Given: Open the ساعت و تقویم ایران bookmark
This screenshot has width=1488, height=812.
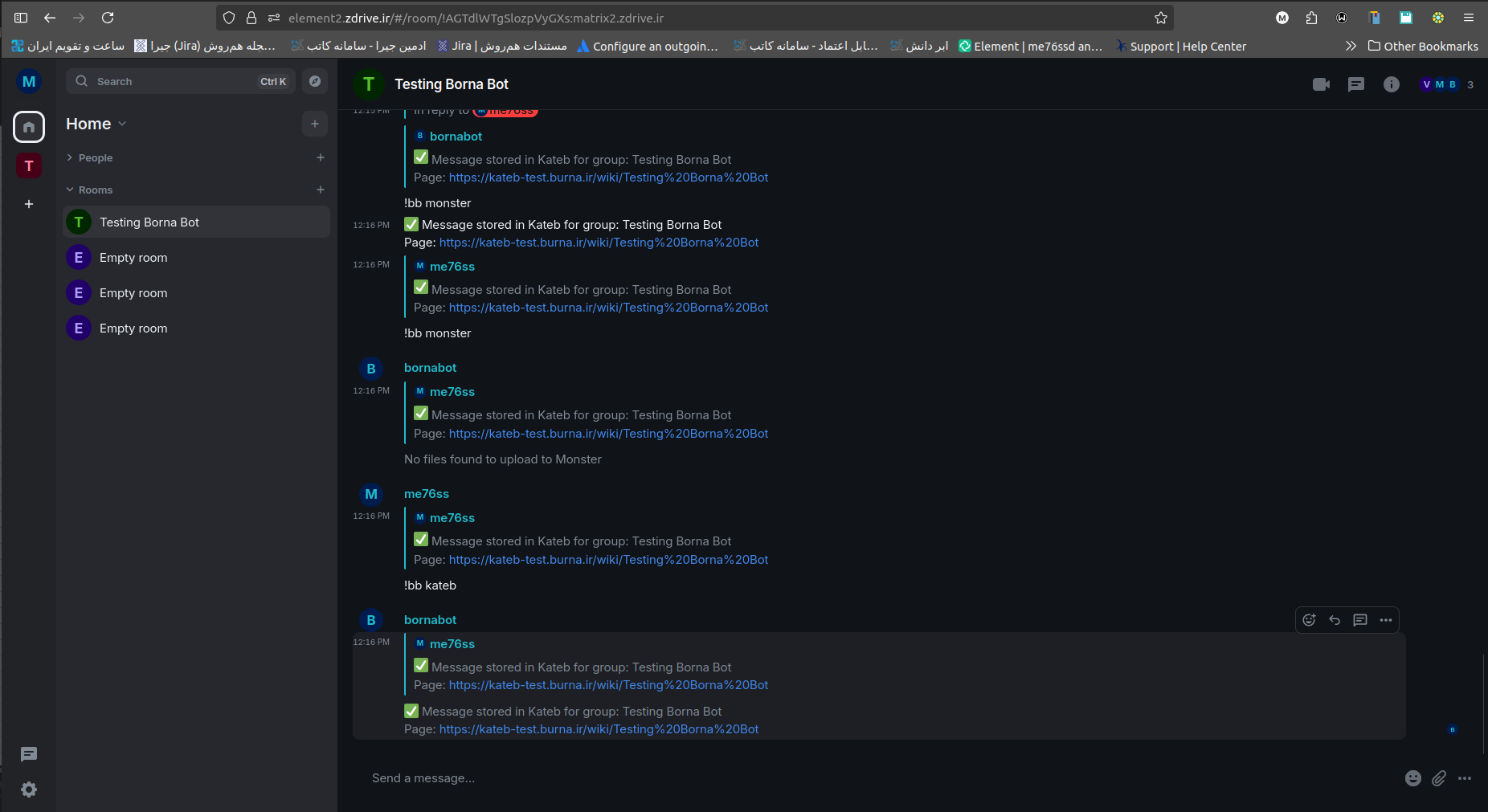Looking at the screenshot, I should click(68, 46).
